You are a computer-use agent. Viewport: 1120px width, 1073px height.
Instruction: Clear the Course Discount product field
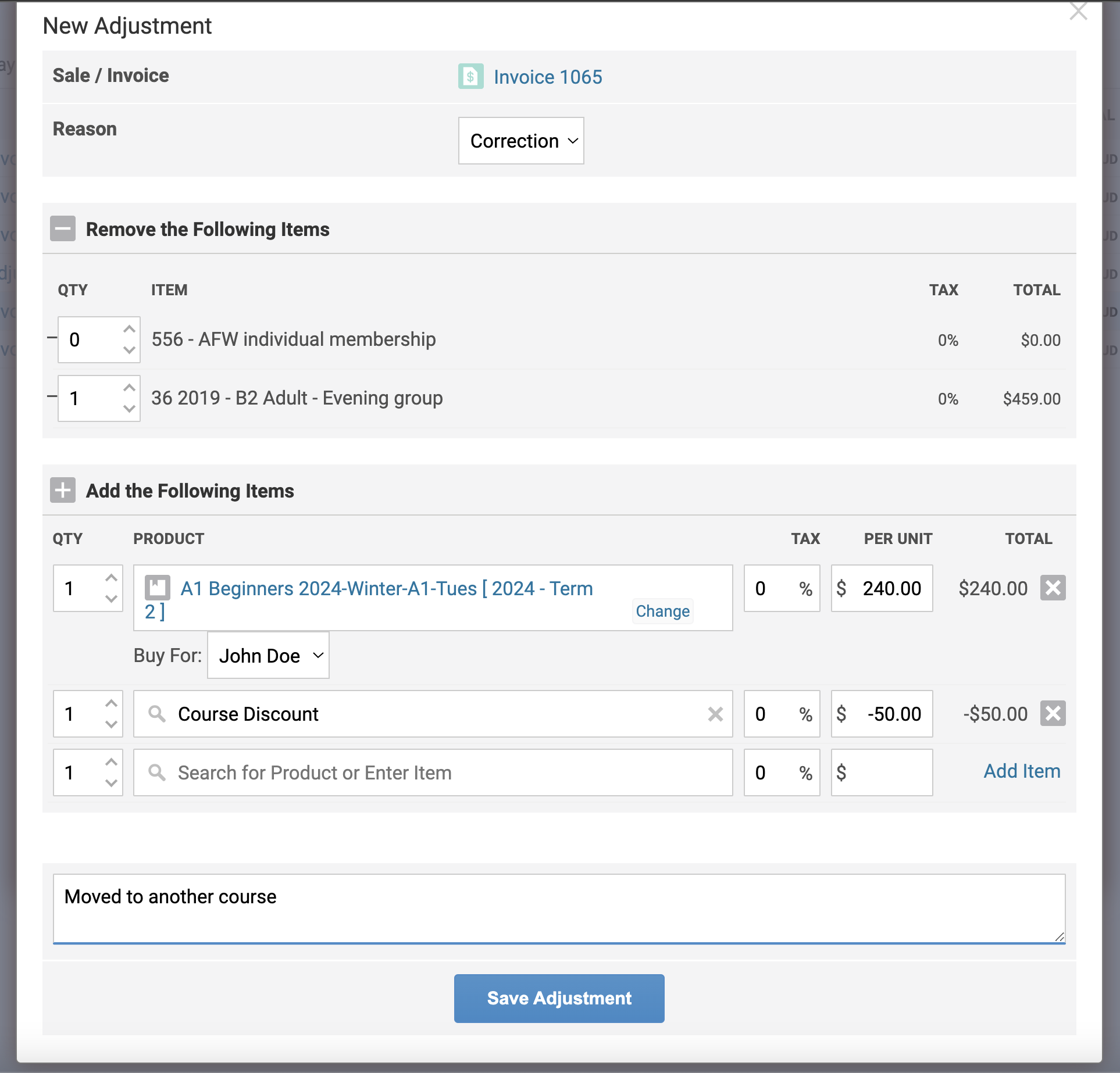(x=715, y=714)
